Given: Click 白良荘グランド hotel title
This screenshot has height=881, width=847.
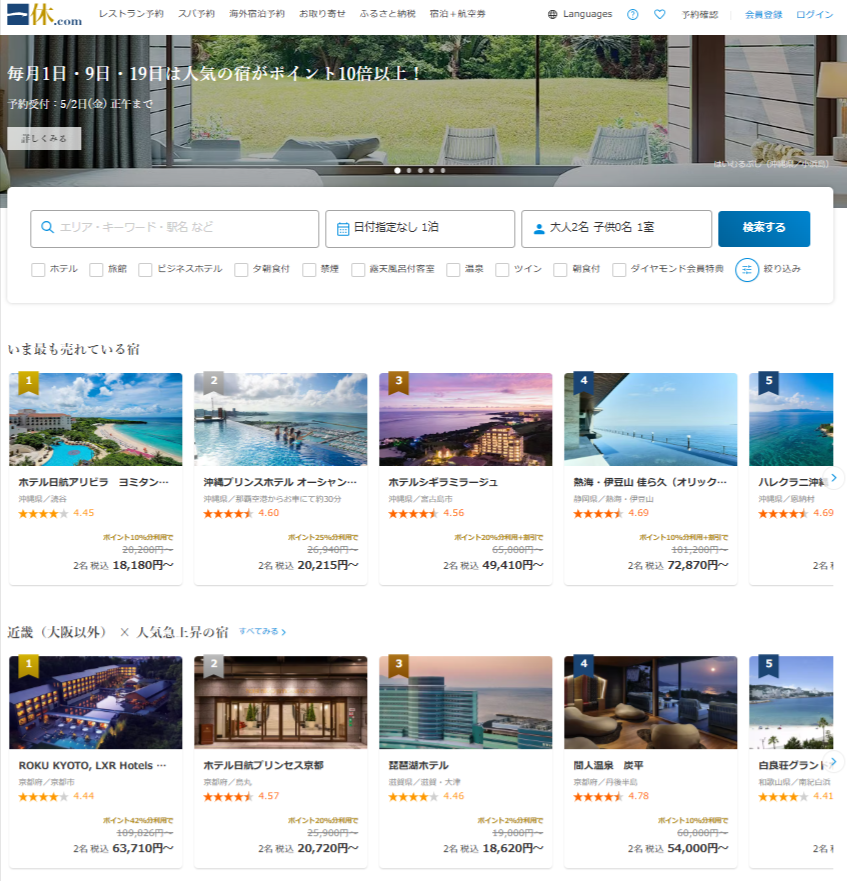Looking at the screenshot, I should tap(791, 765).
